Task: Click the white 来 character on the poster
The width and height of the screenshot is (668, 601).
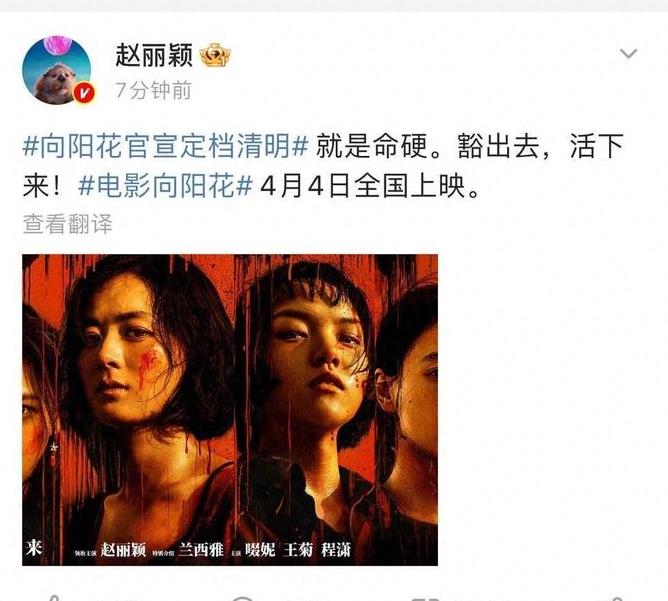Action: (x=34, y=548)
